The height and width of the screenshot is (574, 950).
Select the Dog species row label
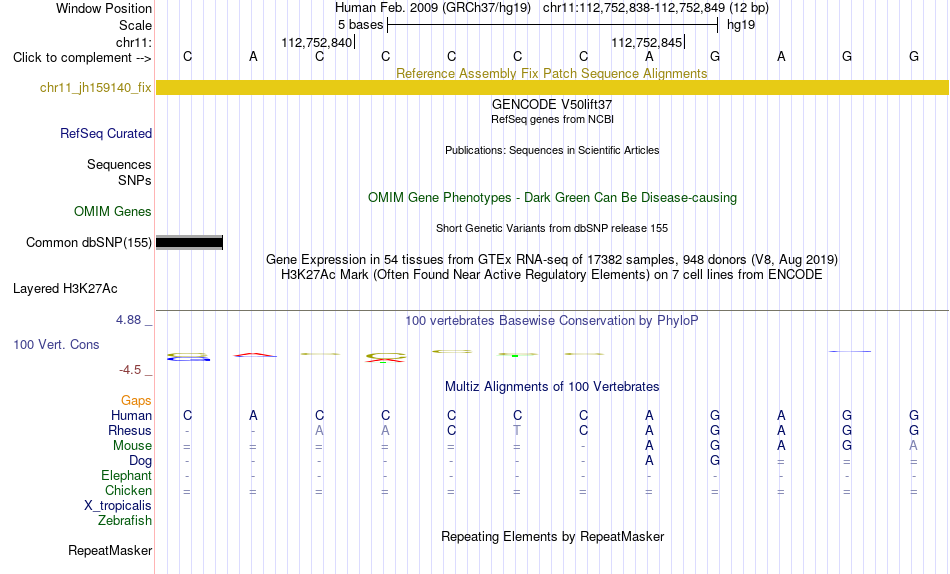pyautogui.click(x=140, y=461)
